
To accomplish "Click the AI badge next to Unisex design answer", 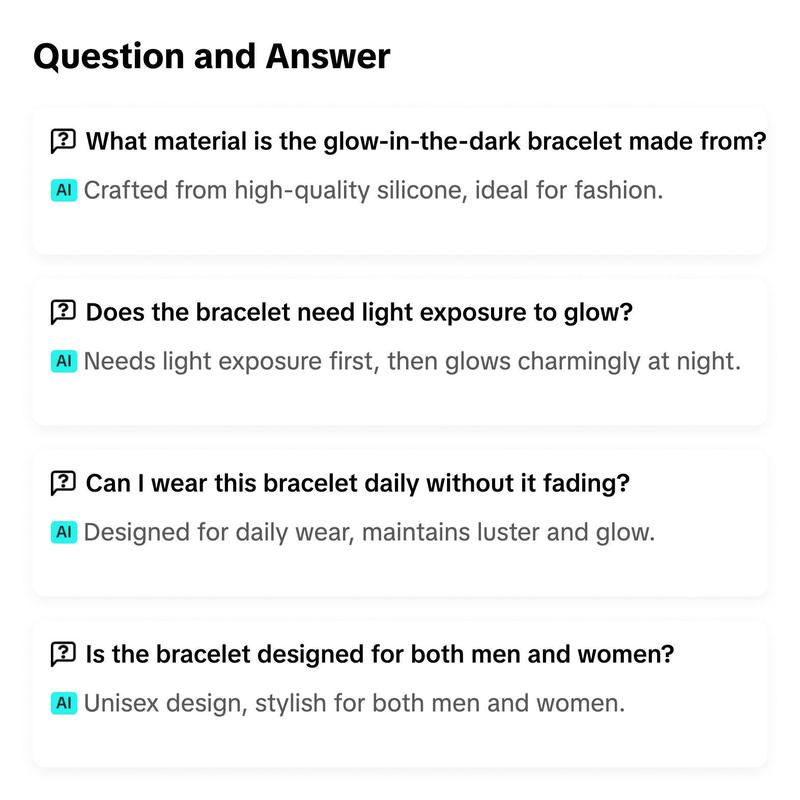I will click(64, 703).
